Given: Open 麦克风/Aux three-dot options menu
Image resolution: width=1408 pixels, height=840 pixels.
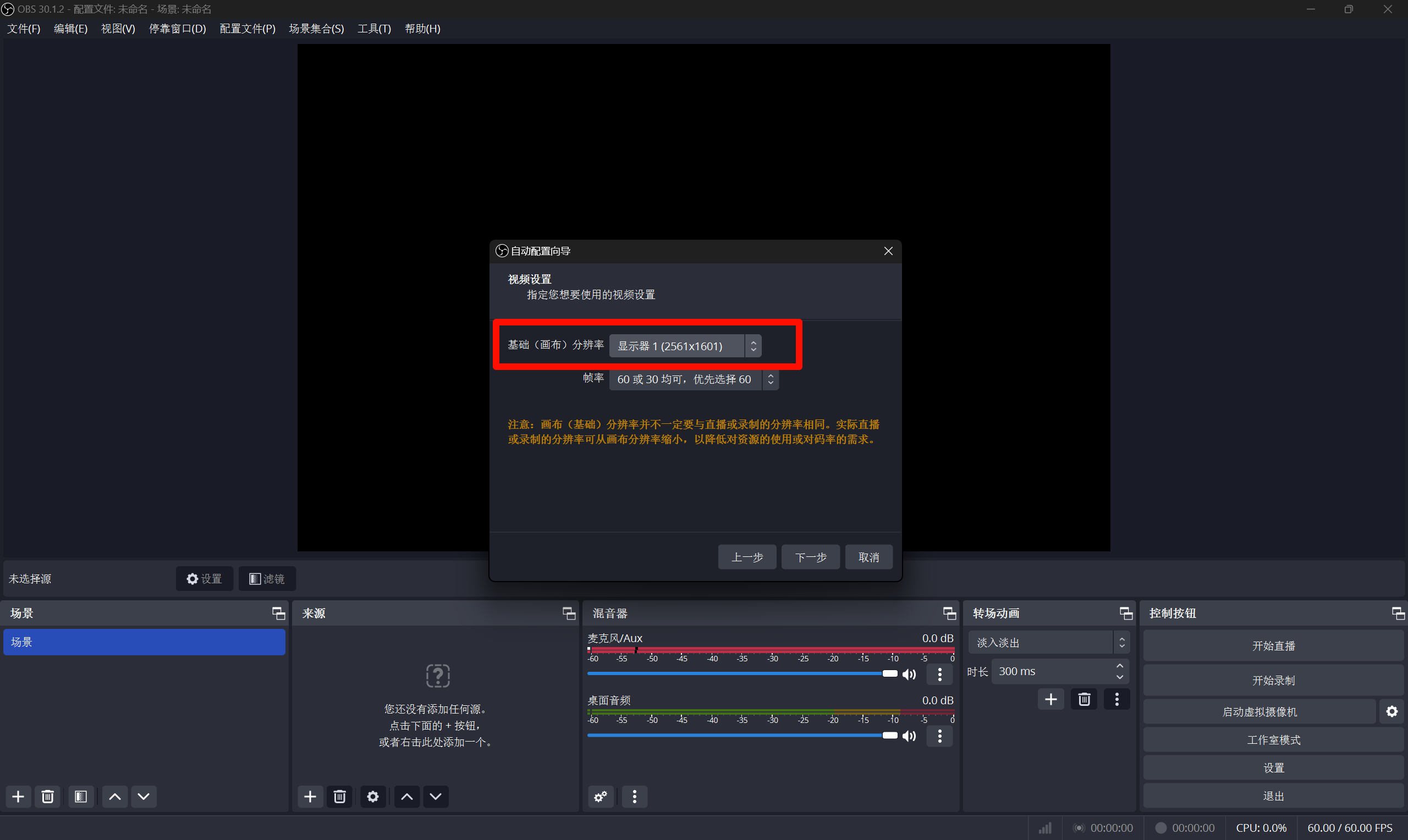Looking at the screenshot, I should tap(939, 674).
